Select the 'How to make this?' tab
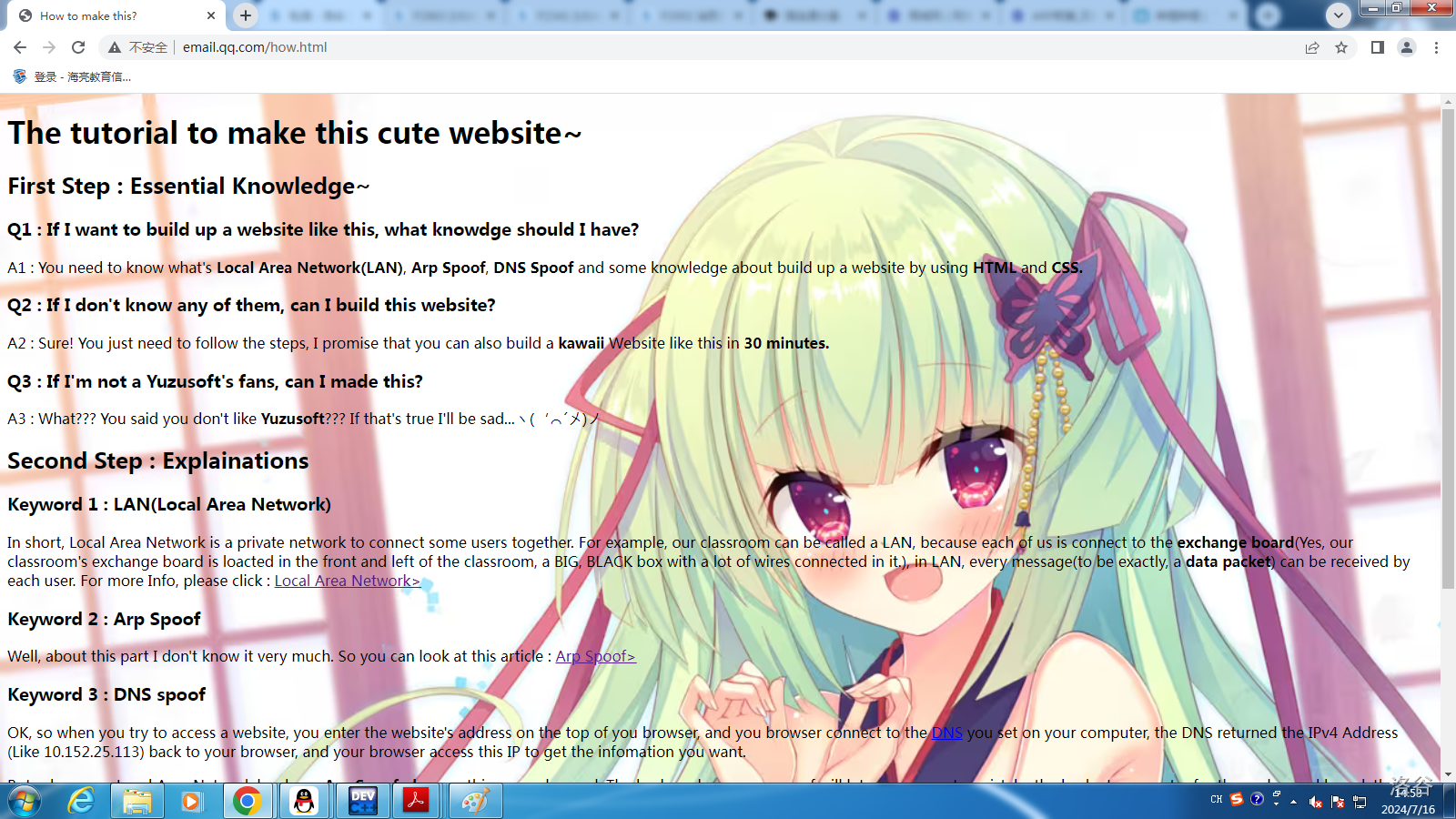Viewport: 1456px width, 819px height. 100,15
